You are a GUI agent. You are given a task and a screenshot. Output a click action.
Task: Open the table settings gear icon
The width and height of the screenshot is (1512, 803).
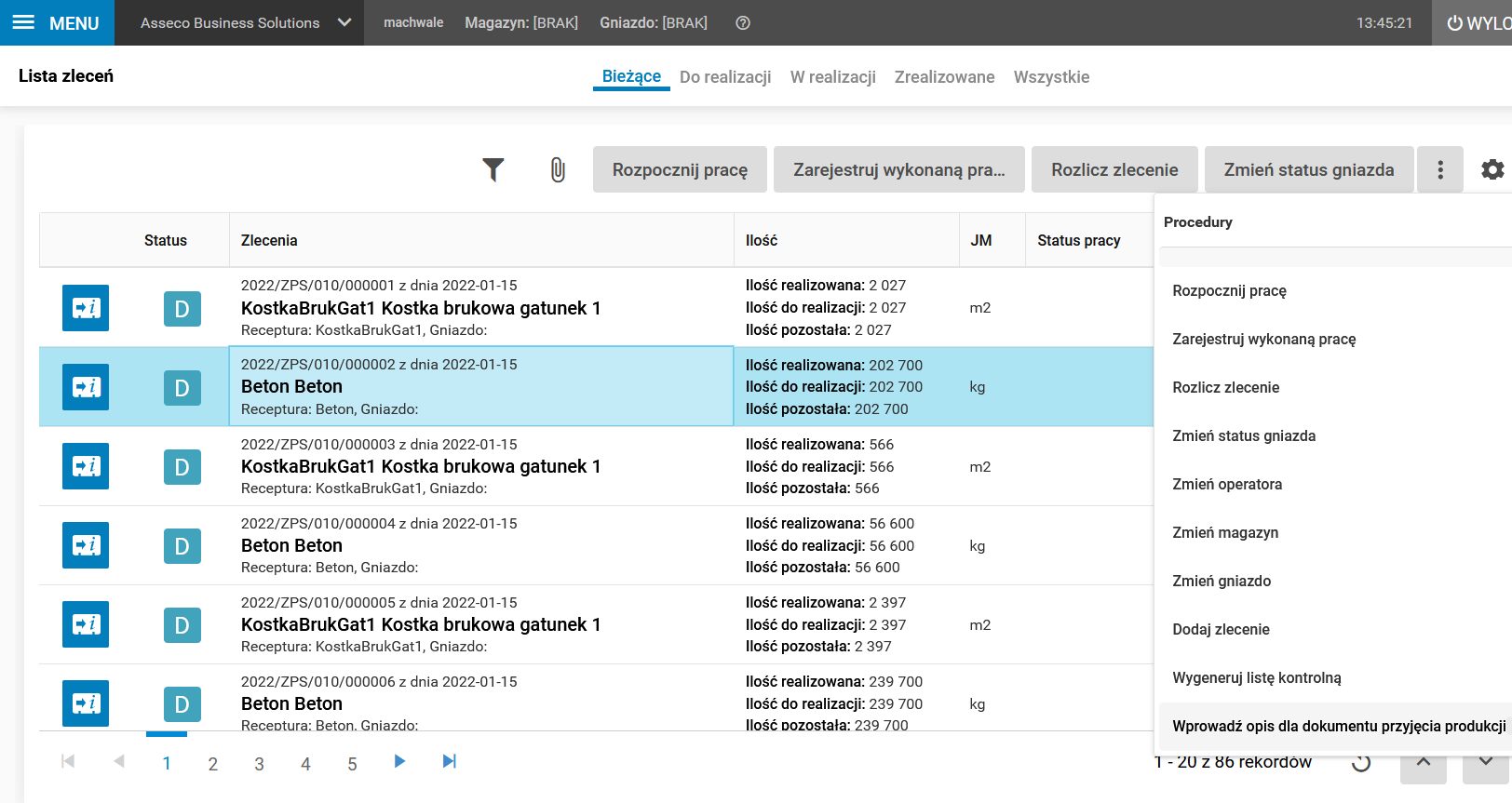tap(1492, 169)
